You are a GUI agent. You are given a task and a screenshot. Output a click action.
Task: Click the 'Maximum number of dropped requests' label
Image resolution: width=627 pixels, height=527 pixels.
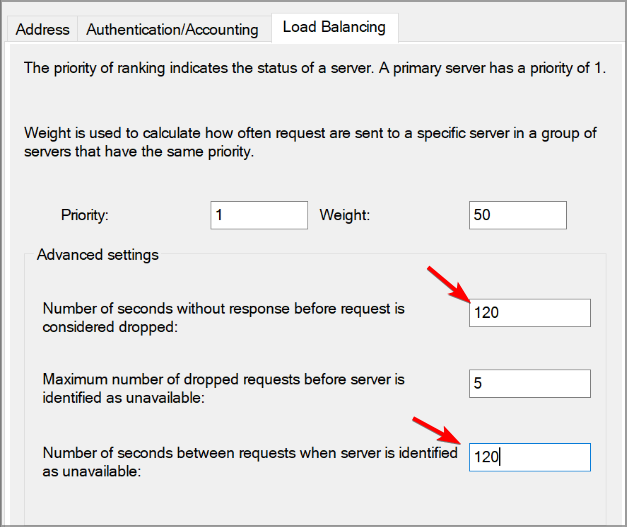point(223,388)
